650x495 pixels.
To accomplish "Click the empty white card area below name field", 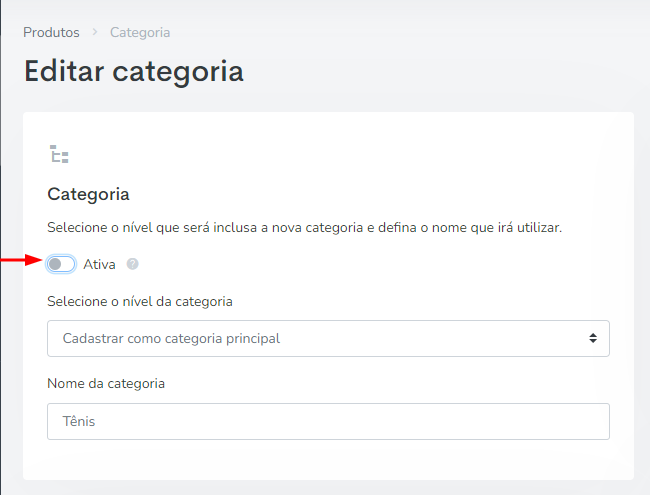I will (328, 459).
